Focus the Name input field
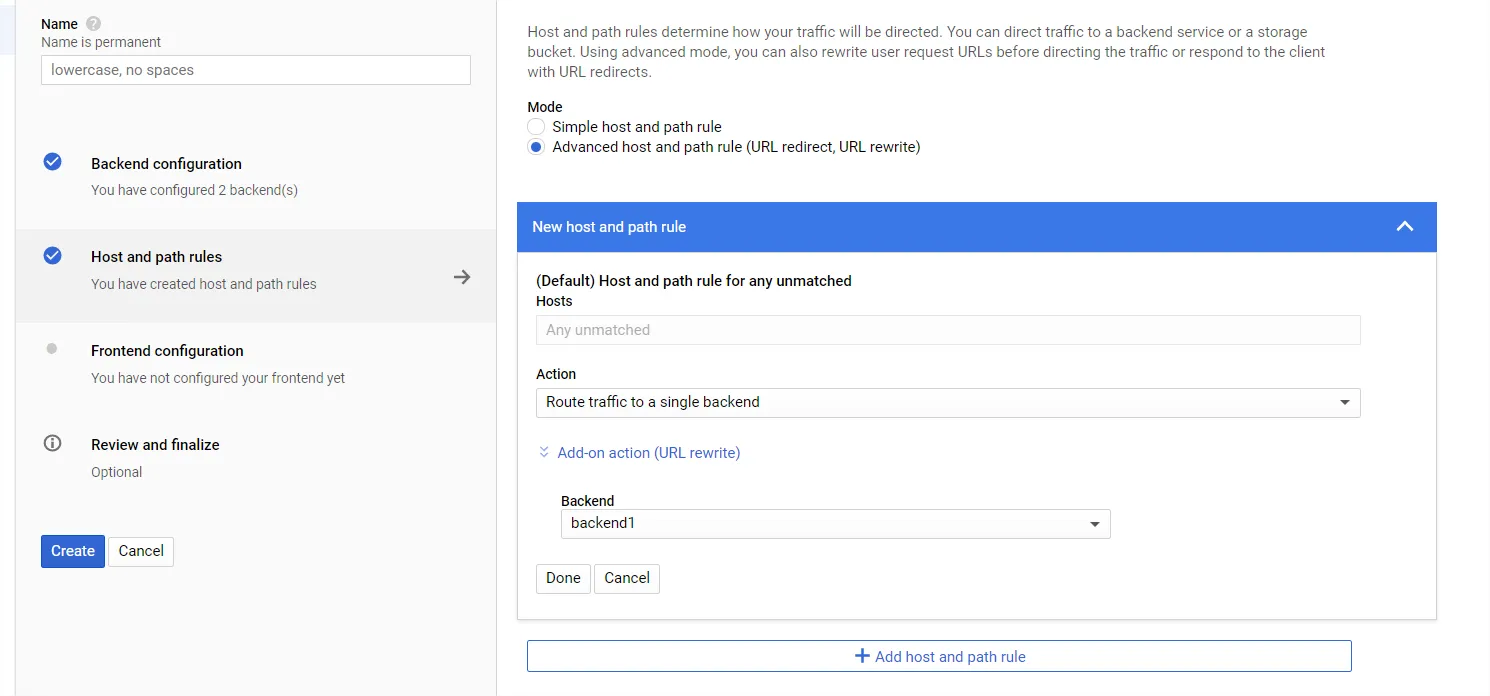Image resolution: width=1490 pixels, height=696 pixels. [x=255, y=70]
